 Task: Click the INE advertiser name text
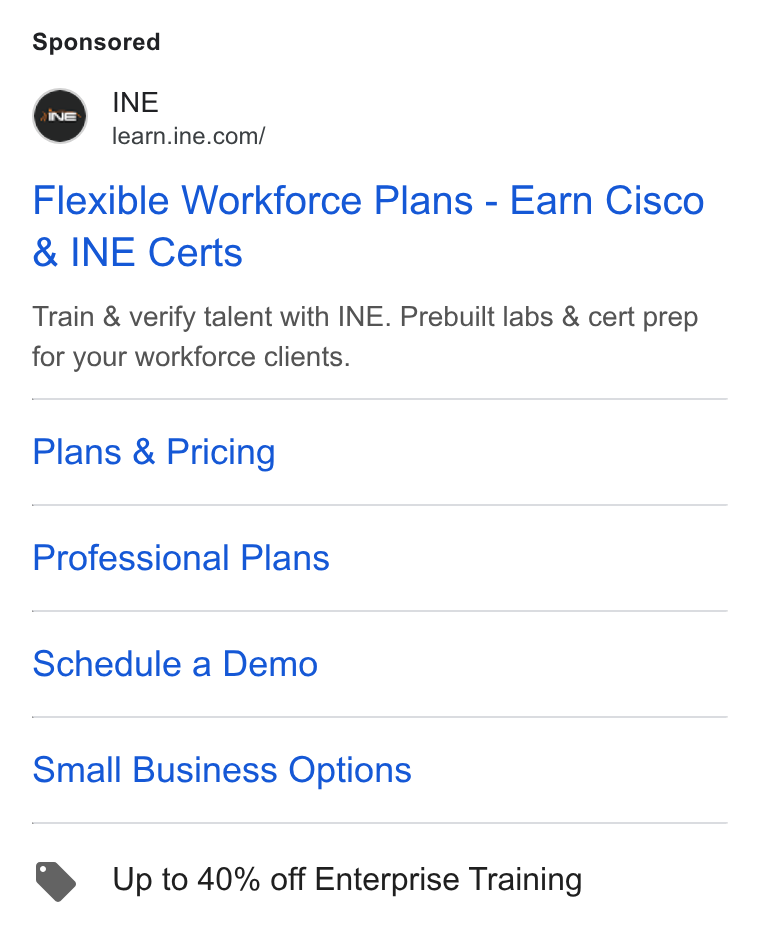pyautogui.click(x=135, y=103)
